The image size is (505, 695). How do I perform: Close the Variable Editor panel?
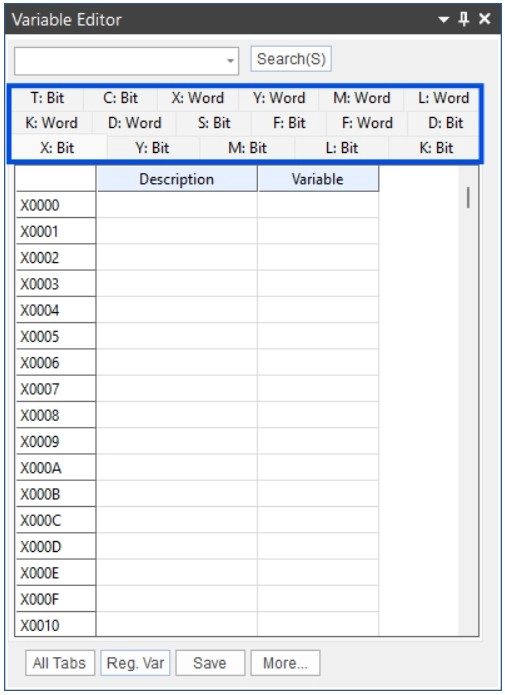[485, 19]
